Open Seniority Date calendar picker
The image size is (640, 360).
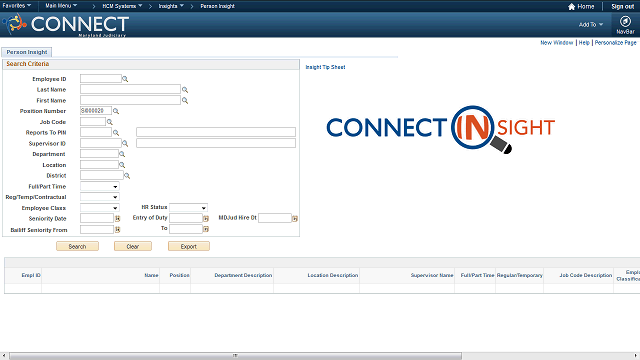pyautogui.click(x=118, y=219)
